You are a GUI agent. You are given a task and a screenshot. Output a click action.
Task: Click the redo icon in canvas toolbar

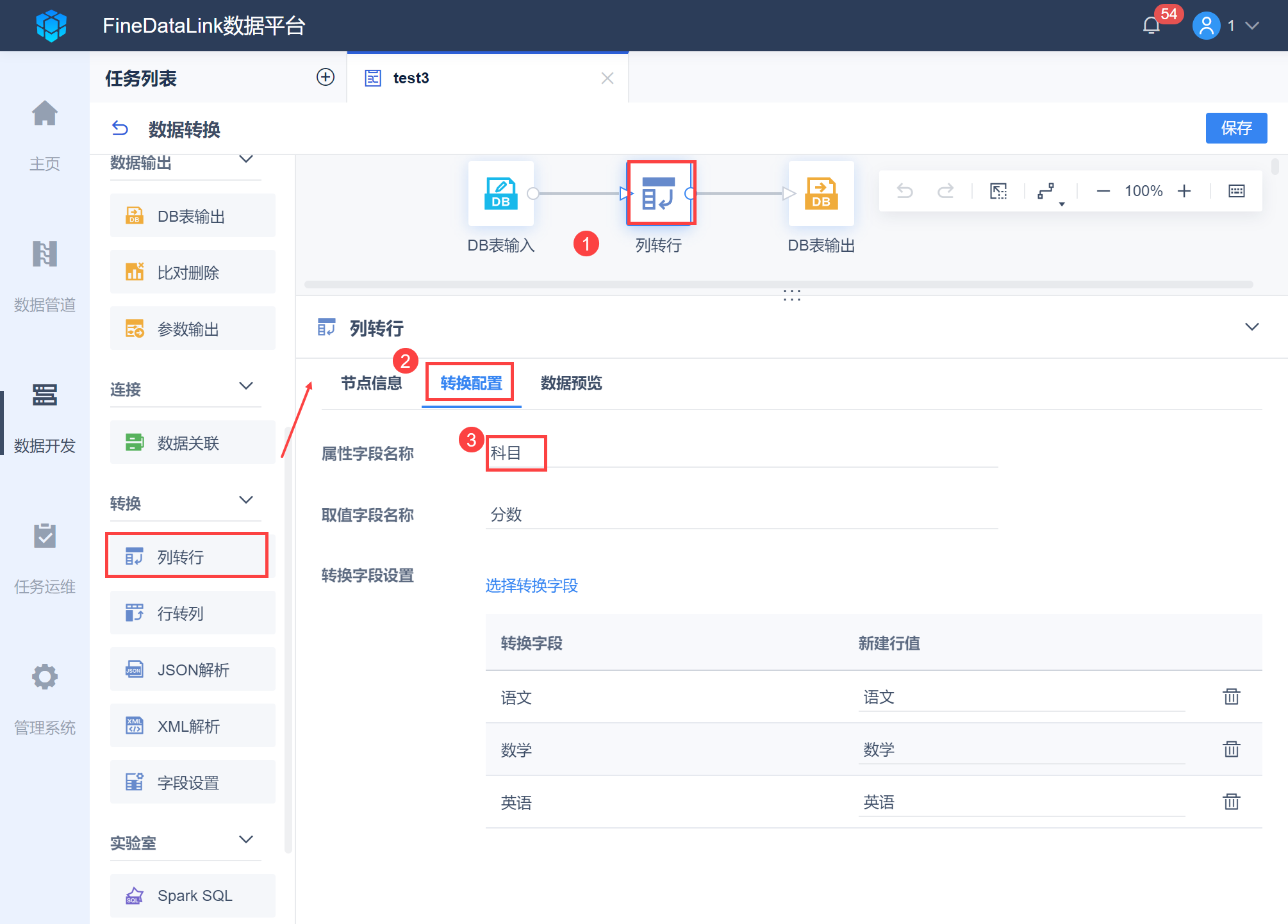[x=945, y=191]
